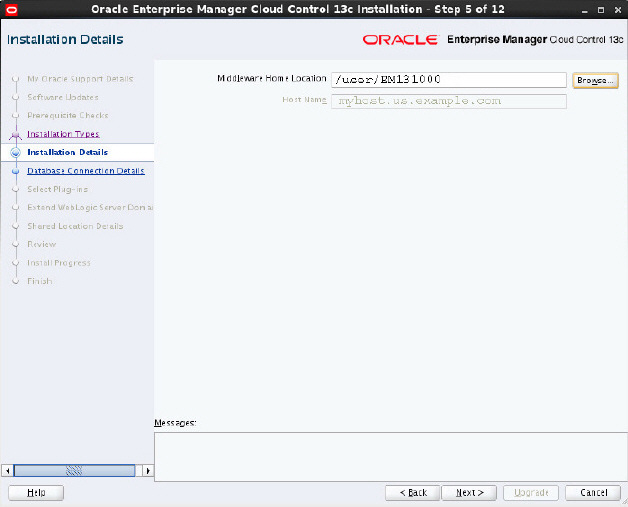Cancel the installation
This screenshot has width=628, height=507.
(x=593, y=493)
